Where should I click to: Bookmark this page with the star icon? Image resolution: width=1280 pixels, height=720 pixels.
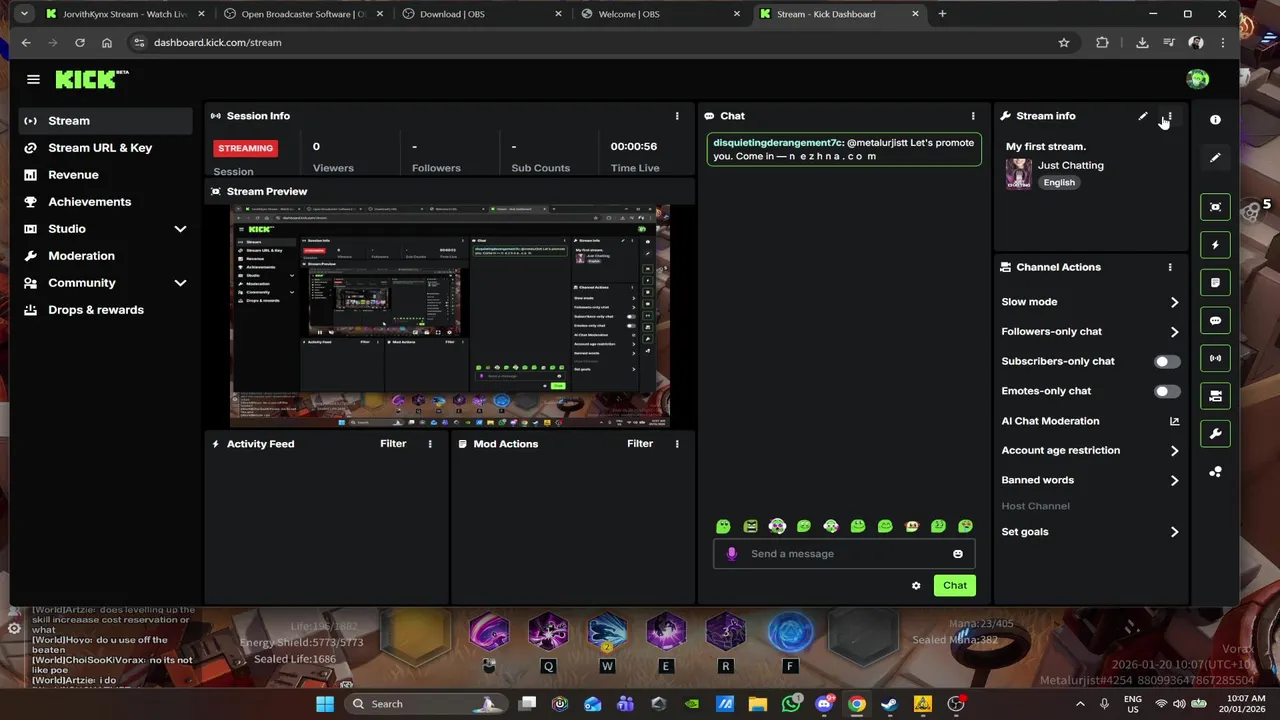tap(1064, 42)
